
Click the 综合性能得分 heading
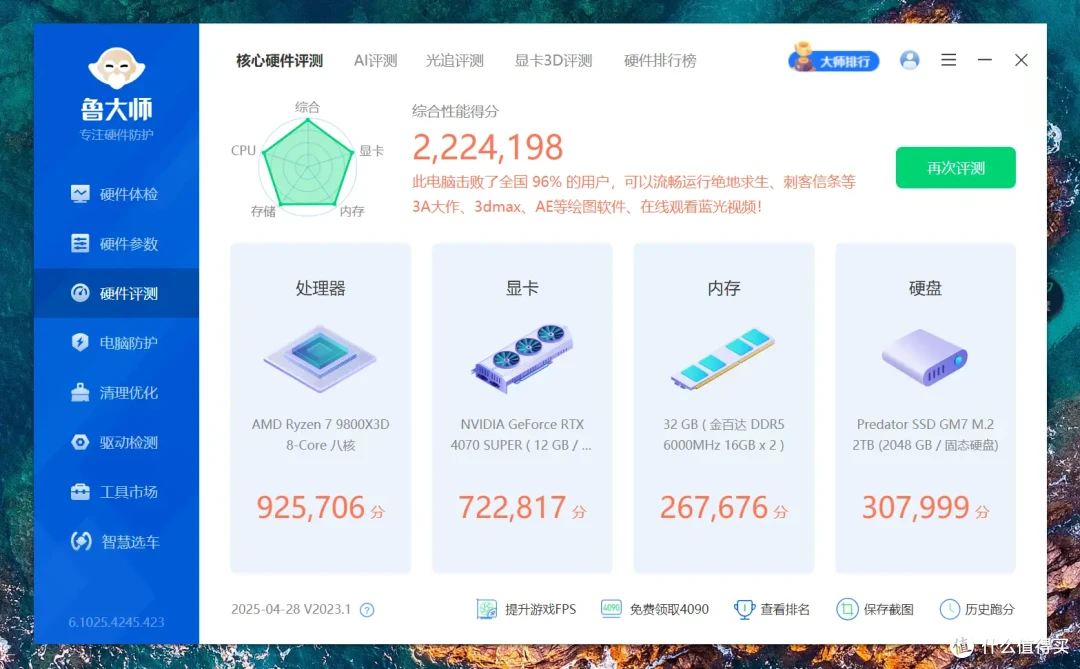[455, 111]
